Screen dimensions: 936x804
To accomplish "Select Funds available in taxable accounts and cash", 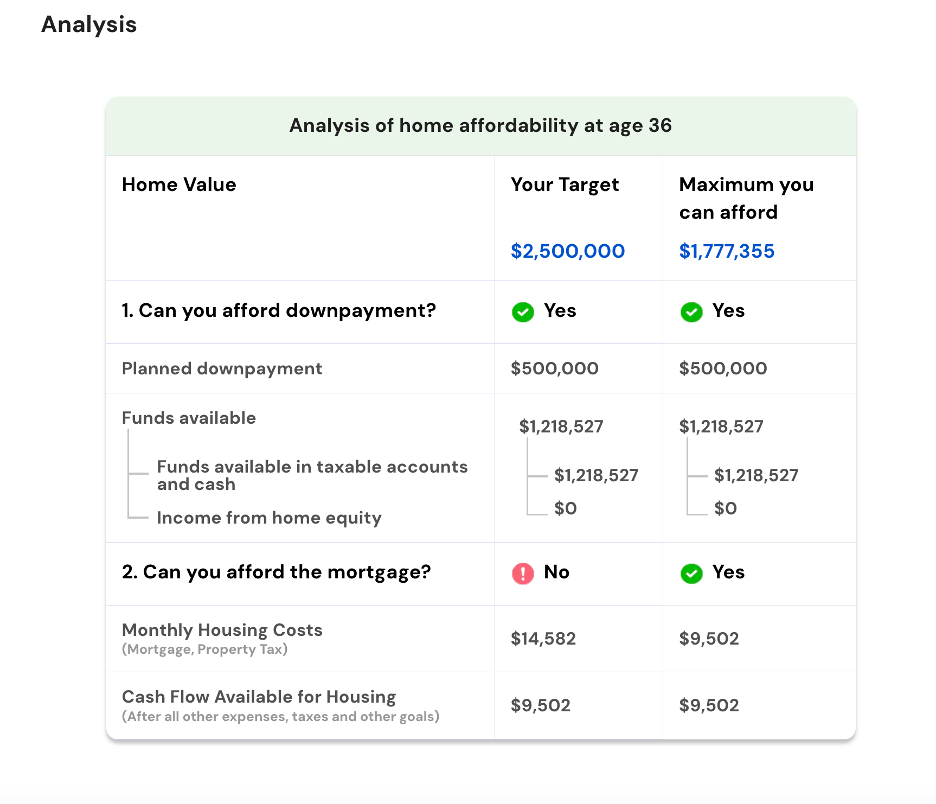I will (x=311, y=475).
